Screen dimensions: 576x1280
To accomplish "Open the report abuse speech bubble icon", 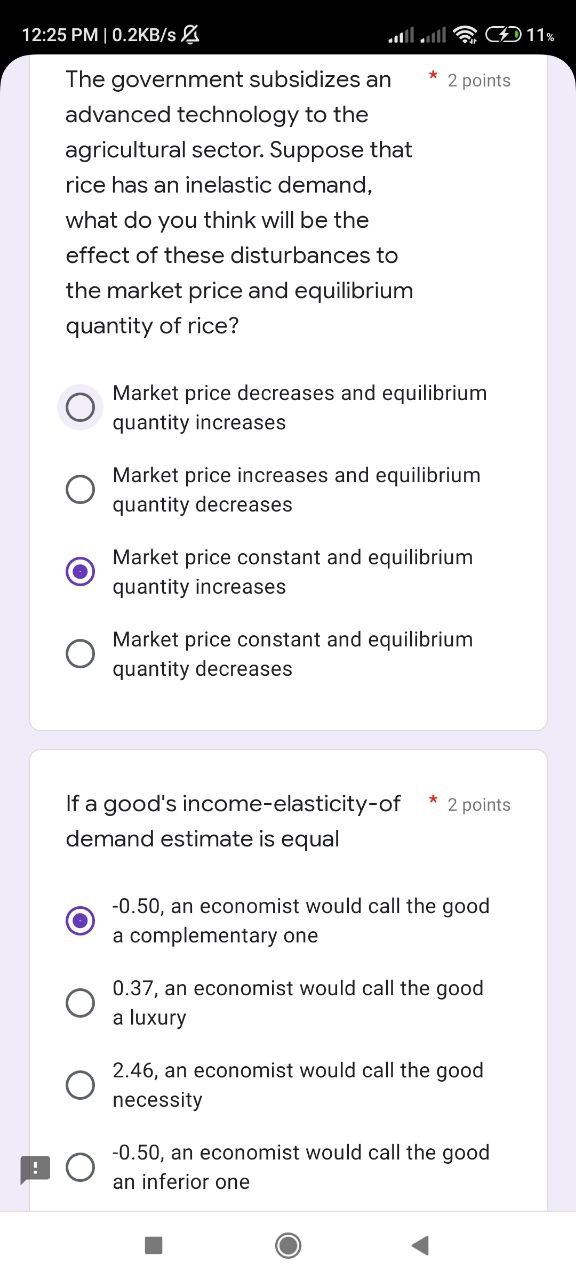I will point(36,1168).
